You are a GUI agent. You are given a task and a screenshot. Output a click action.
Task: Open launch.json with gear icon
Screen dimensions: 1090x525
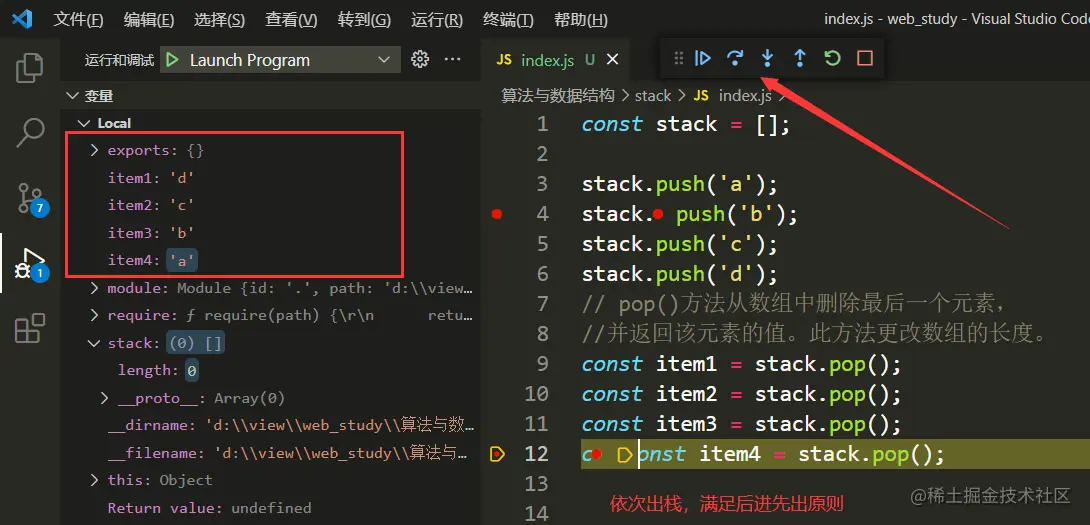420,59
